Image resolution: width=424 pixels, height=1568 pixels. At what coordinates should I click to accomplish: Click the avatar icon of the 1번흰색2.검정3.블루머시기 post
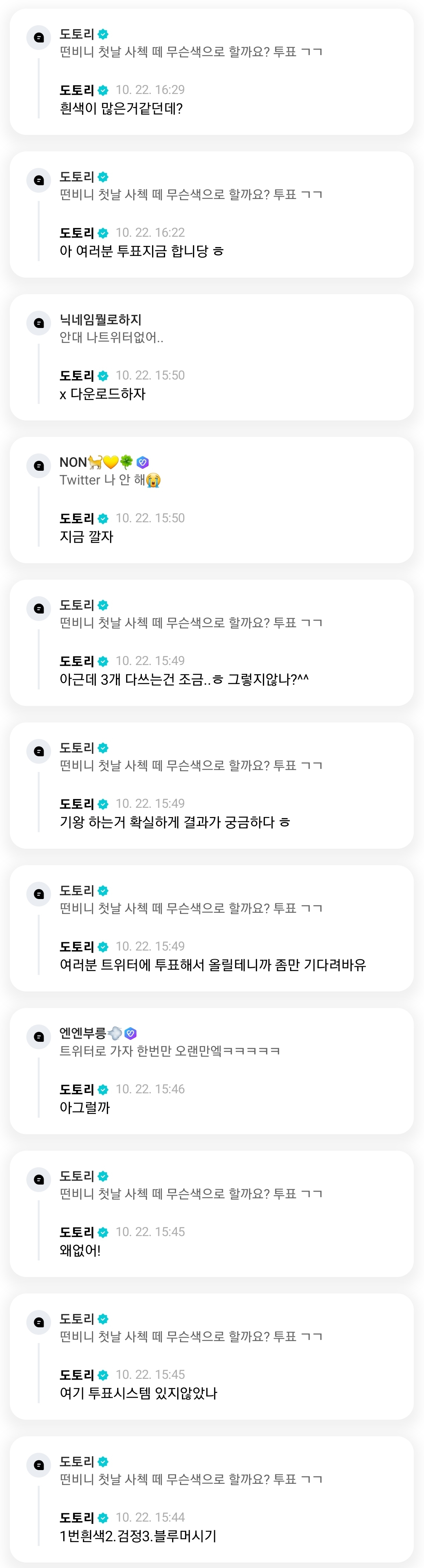[39, 1465]
